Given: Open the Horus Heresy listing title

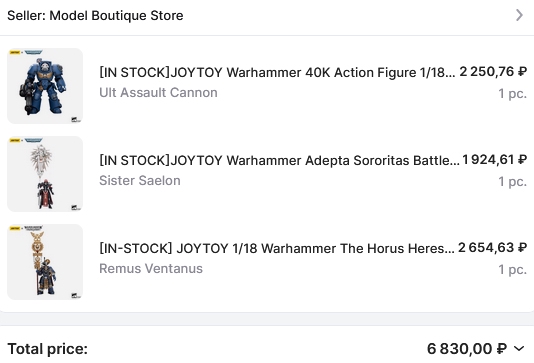Looking at the screenshot, I should click(277, 248).
